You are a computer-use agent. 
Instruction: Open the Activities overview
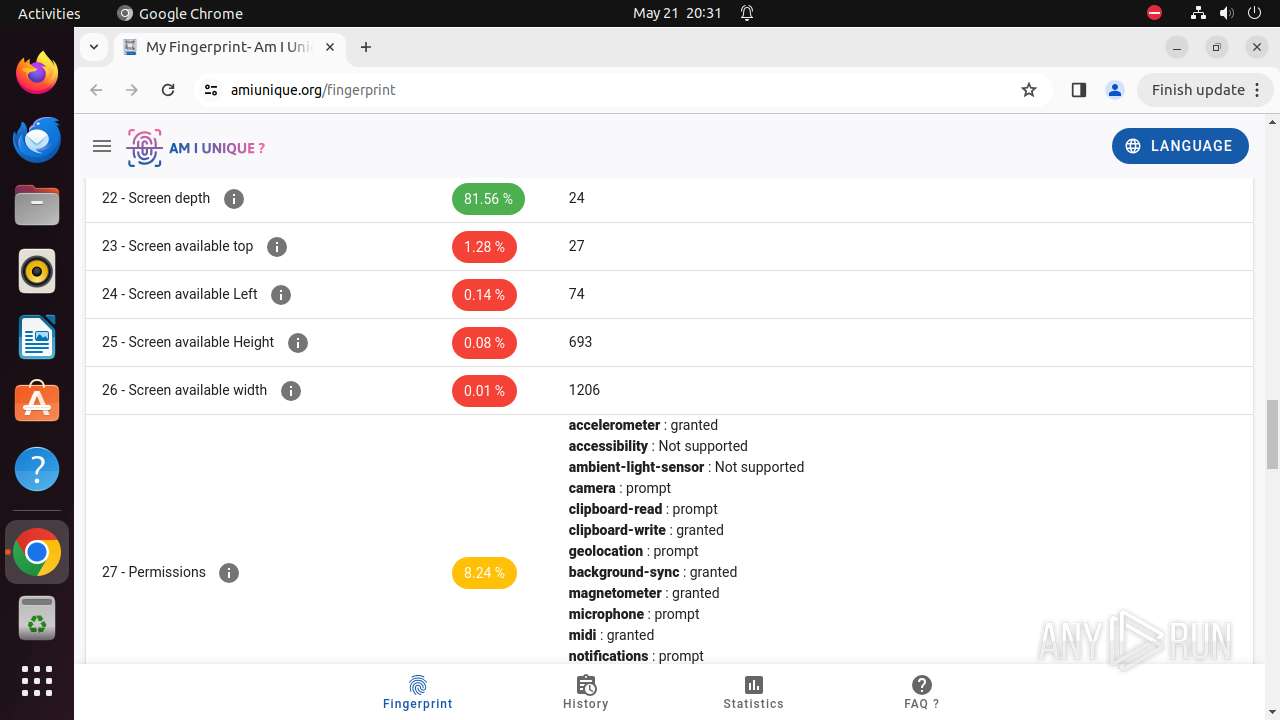[49, 13]
